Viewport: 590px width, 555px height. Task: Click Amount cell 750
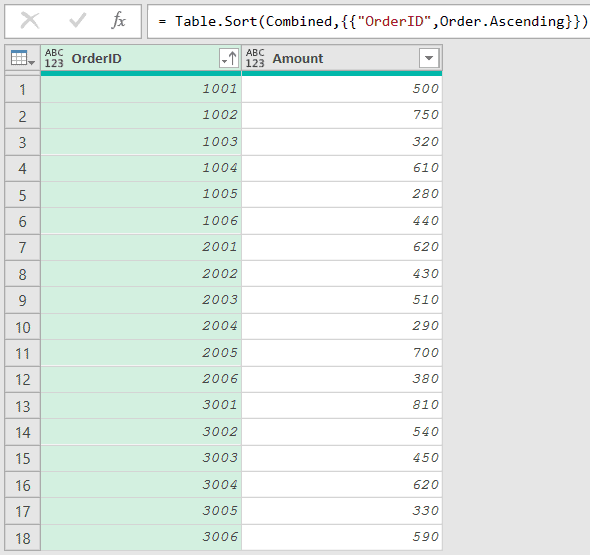[342, 116]
